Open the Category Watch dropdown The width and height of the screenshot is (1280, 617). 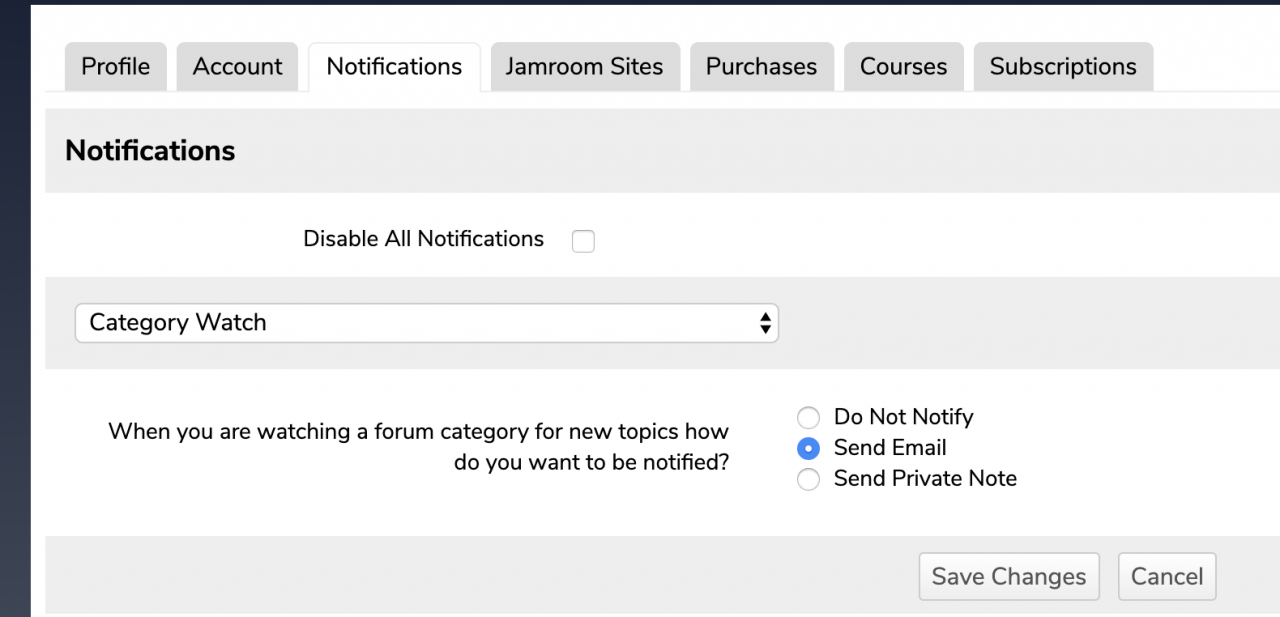(x=426, y=323)
